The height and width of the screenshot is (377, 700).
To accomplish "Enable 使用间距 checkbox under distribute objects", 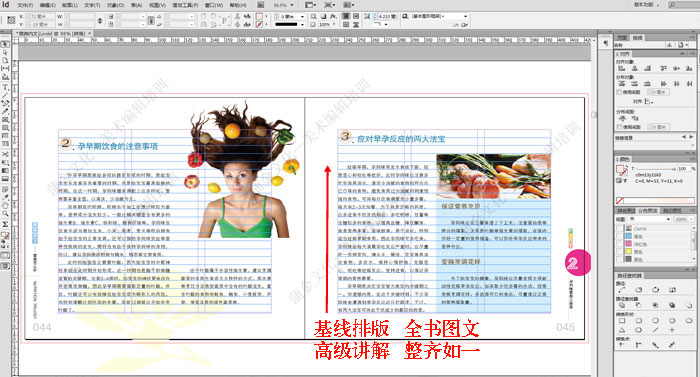I will [x=619, y=92].
